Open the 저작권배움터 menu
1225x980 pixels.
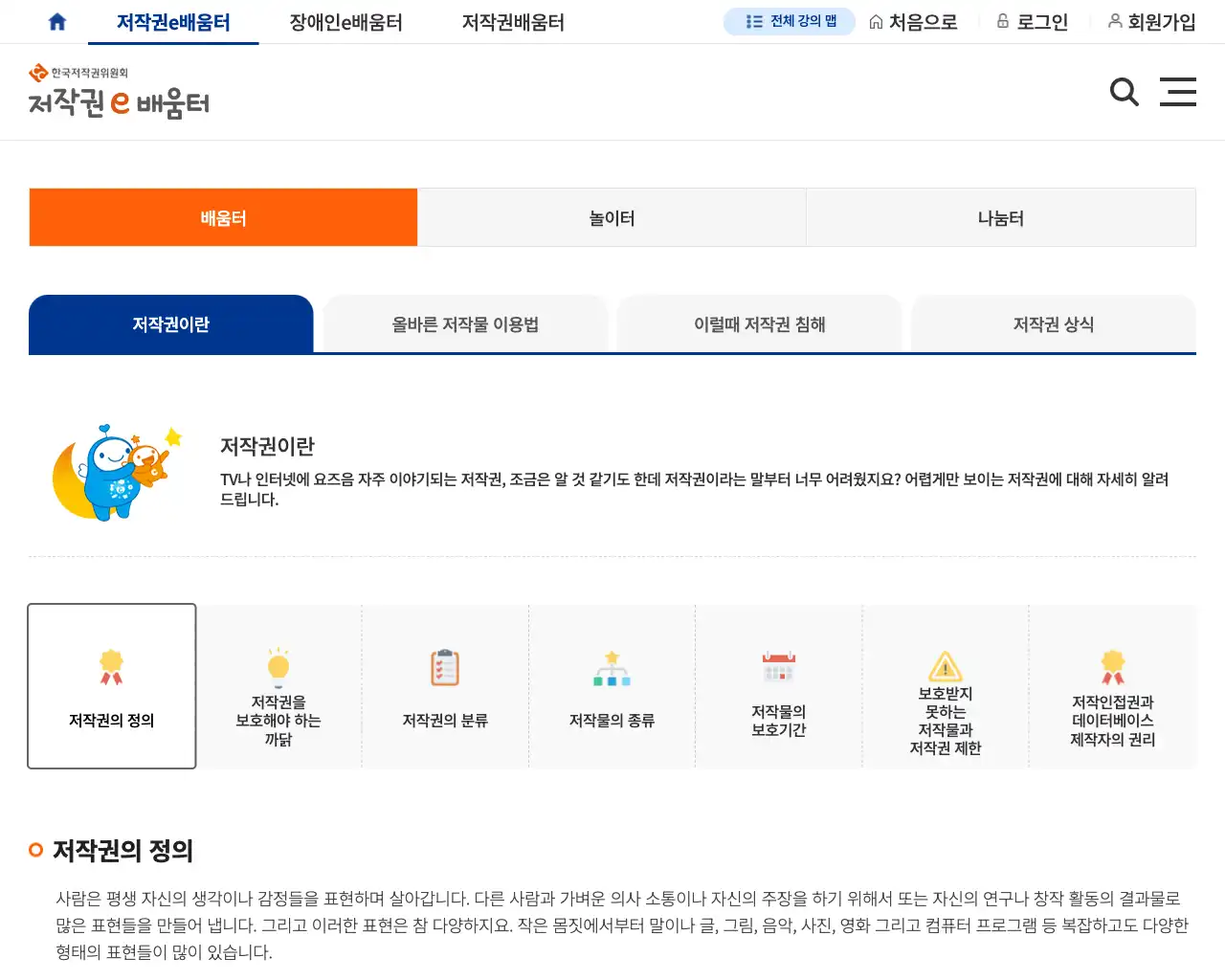(512, 21)
